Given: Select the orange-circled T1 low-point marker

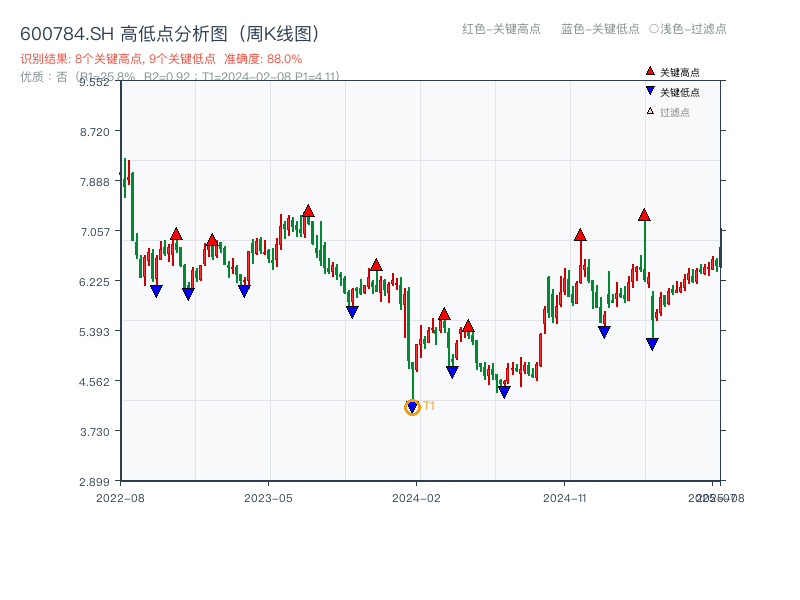Looking at the screenshot, I should click(x=412, y=407).
